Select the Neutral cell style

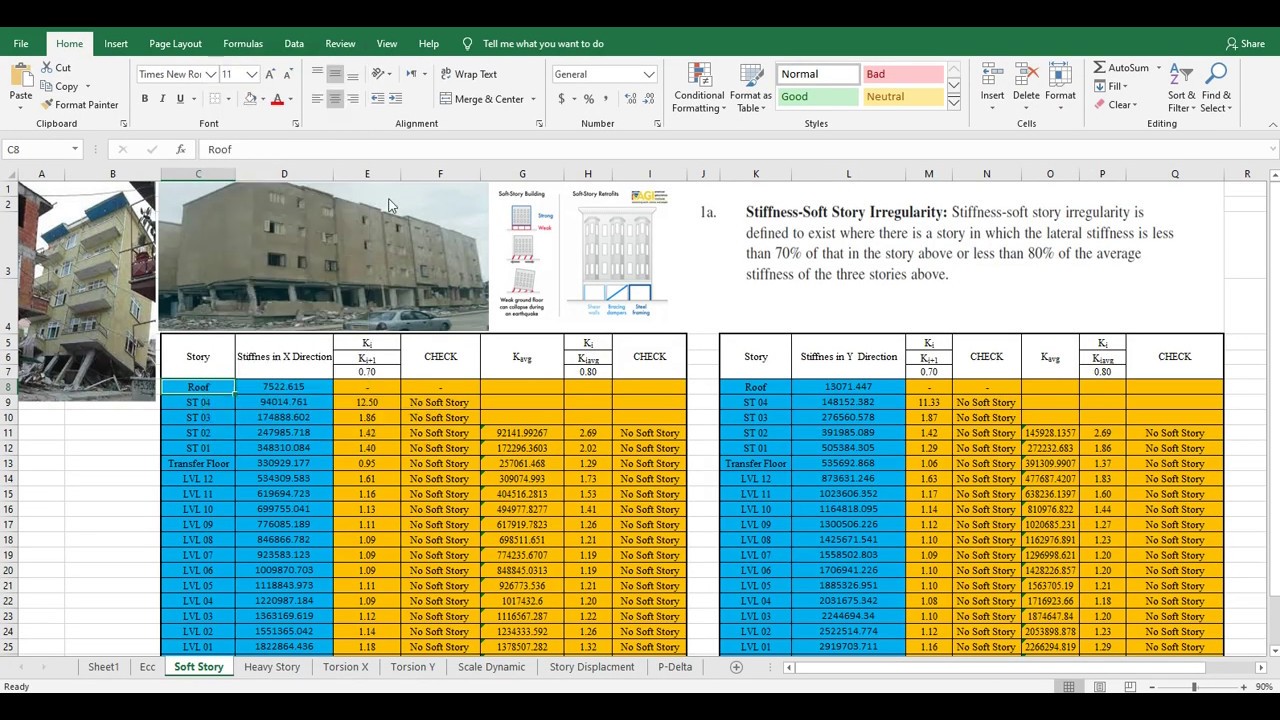point(903,97)
